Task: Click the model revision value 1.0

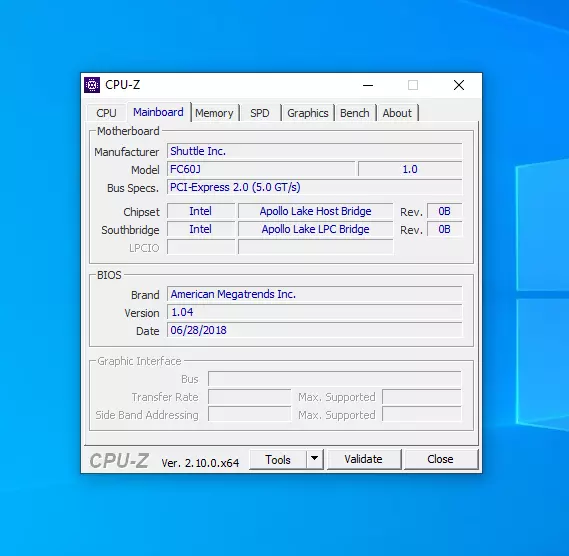Action: click(410, 169)
